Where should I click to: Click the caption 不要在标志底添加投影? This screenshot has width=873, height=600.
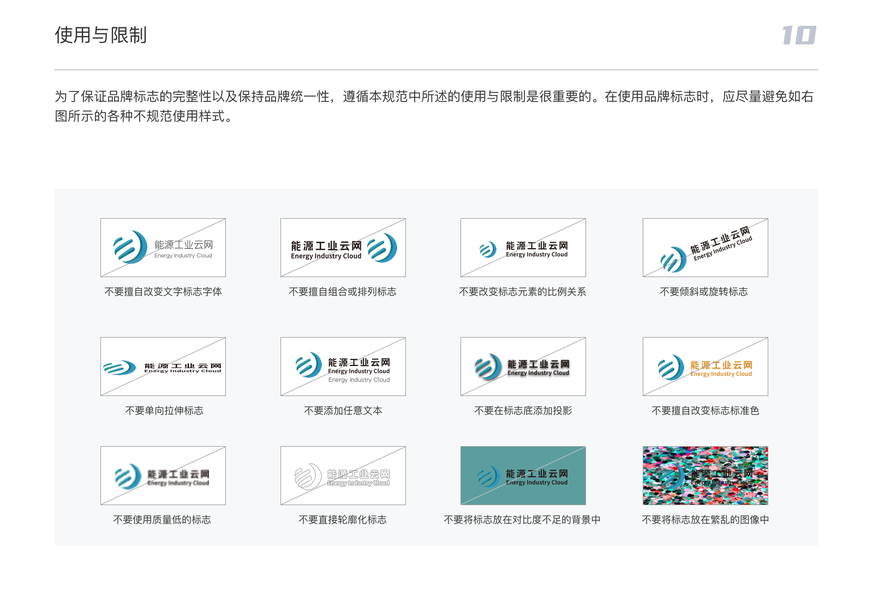click(x=523, y=411)
